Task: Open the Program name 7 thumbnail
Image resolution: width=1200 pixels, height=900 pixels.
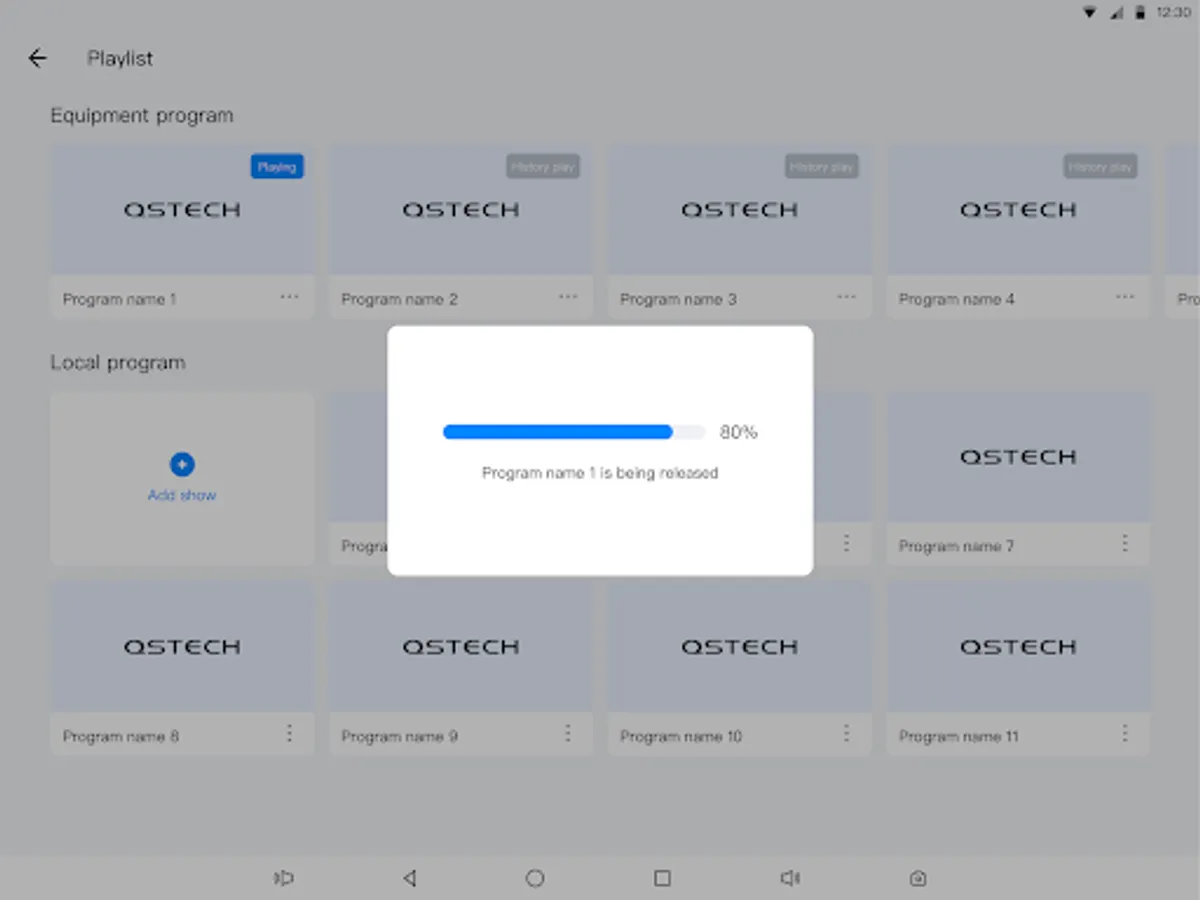Action: [x=1018, y=457]
